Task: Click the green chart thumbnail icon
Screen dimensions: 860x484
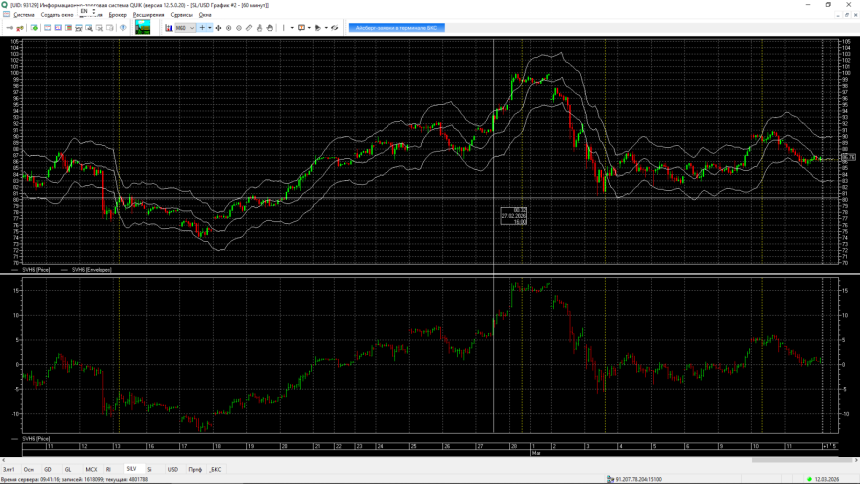Action: [142, 28]
